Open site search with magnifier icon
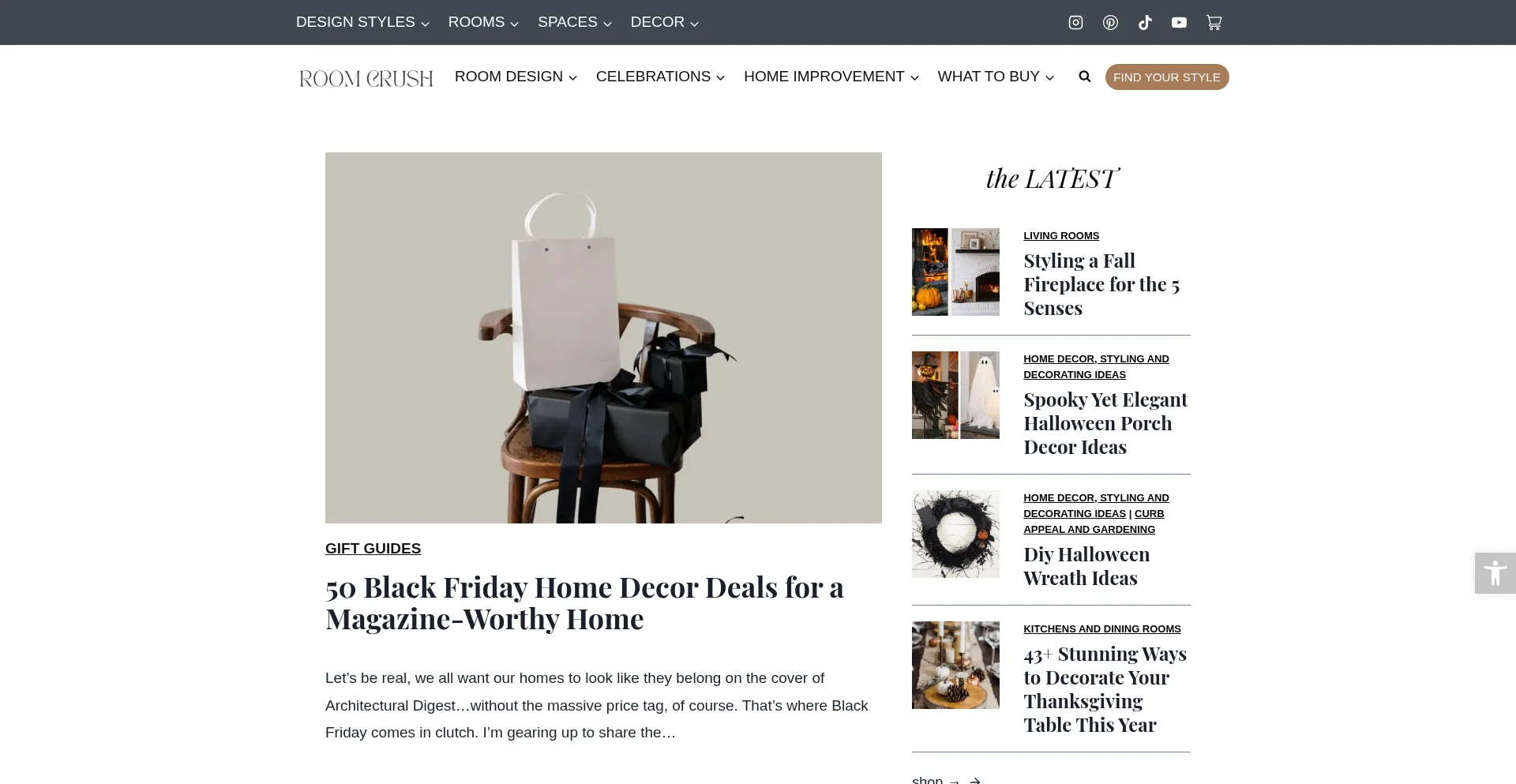 click(x=1085, y=77)
